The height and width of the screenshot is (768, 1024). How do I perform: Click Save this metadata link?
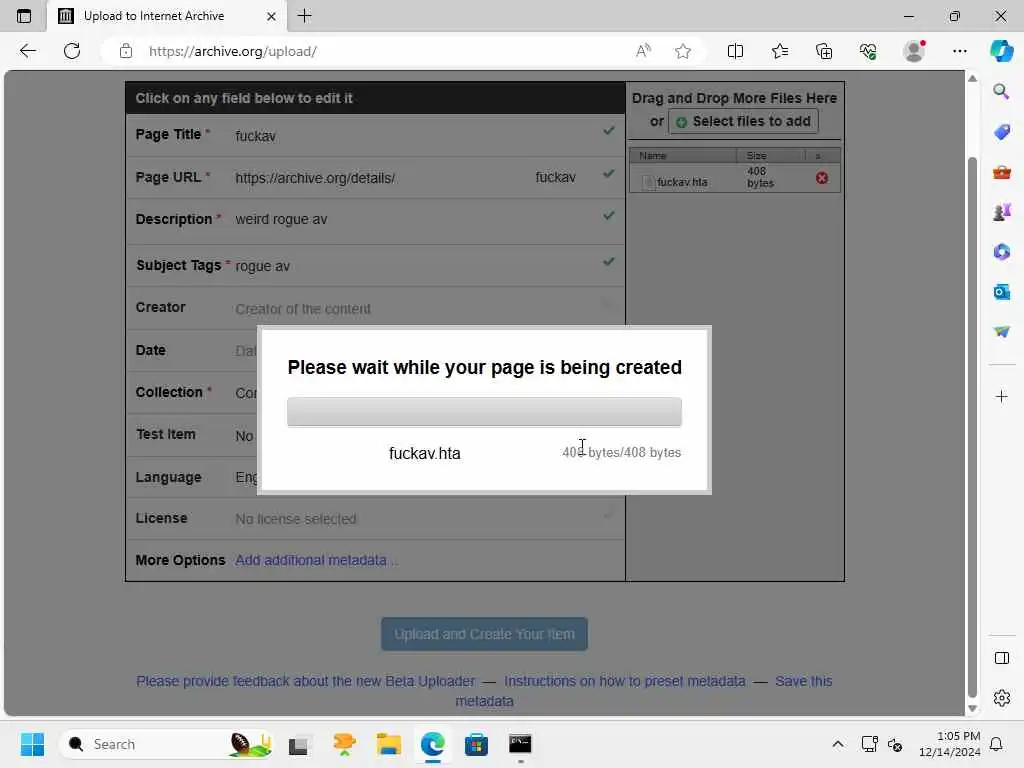pyautogui.click(x=803, y=681)
